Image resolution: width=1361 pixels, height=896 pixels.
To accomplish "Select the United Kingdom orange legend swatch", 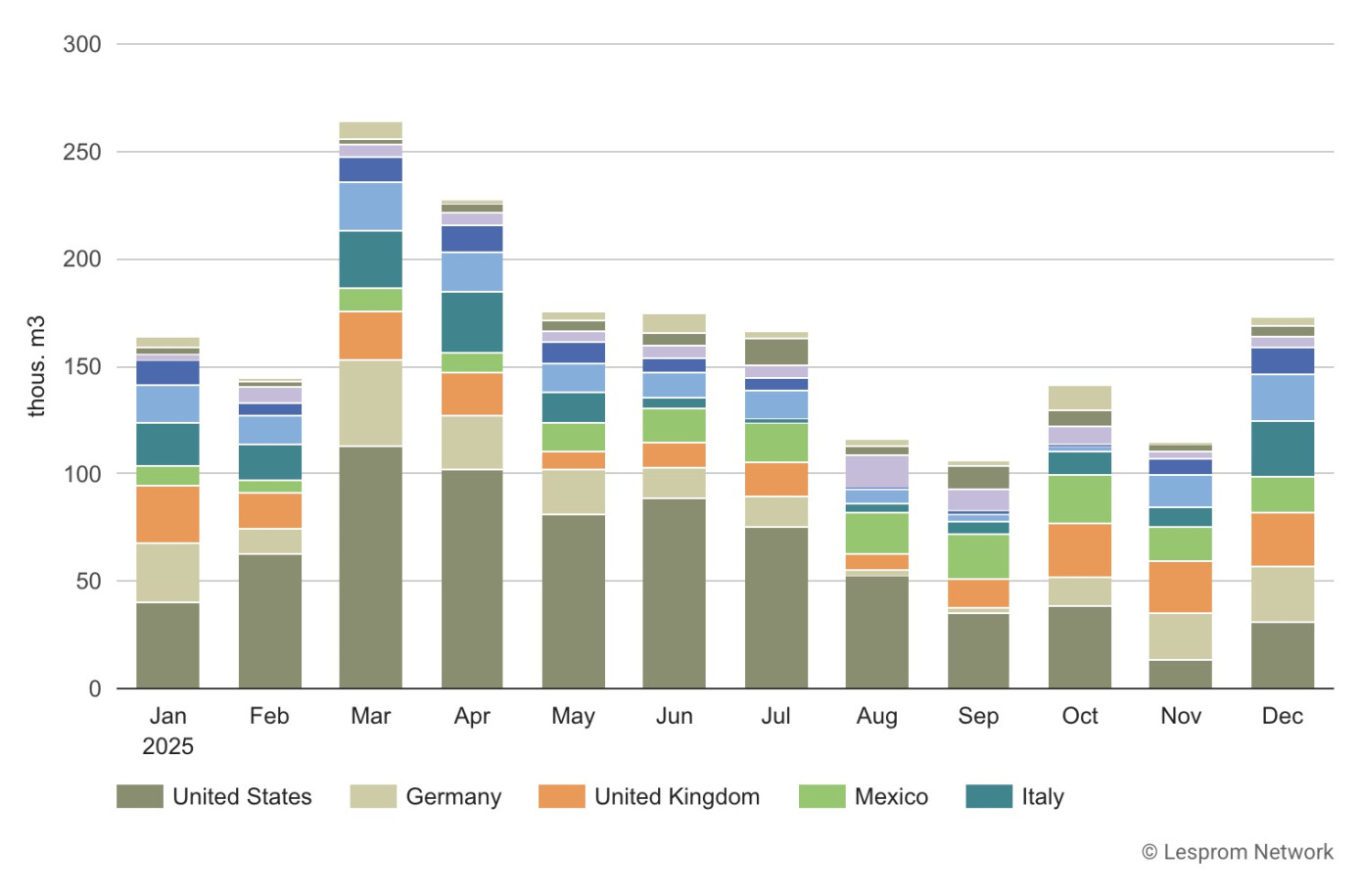I will tap(561, 796).
